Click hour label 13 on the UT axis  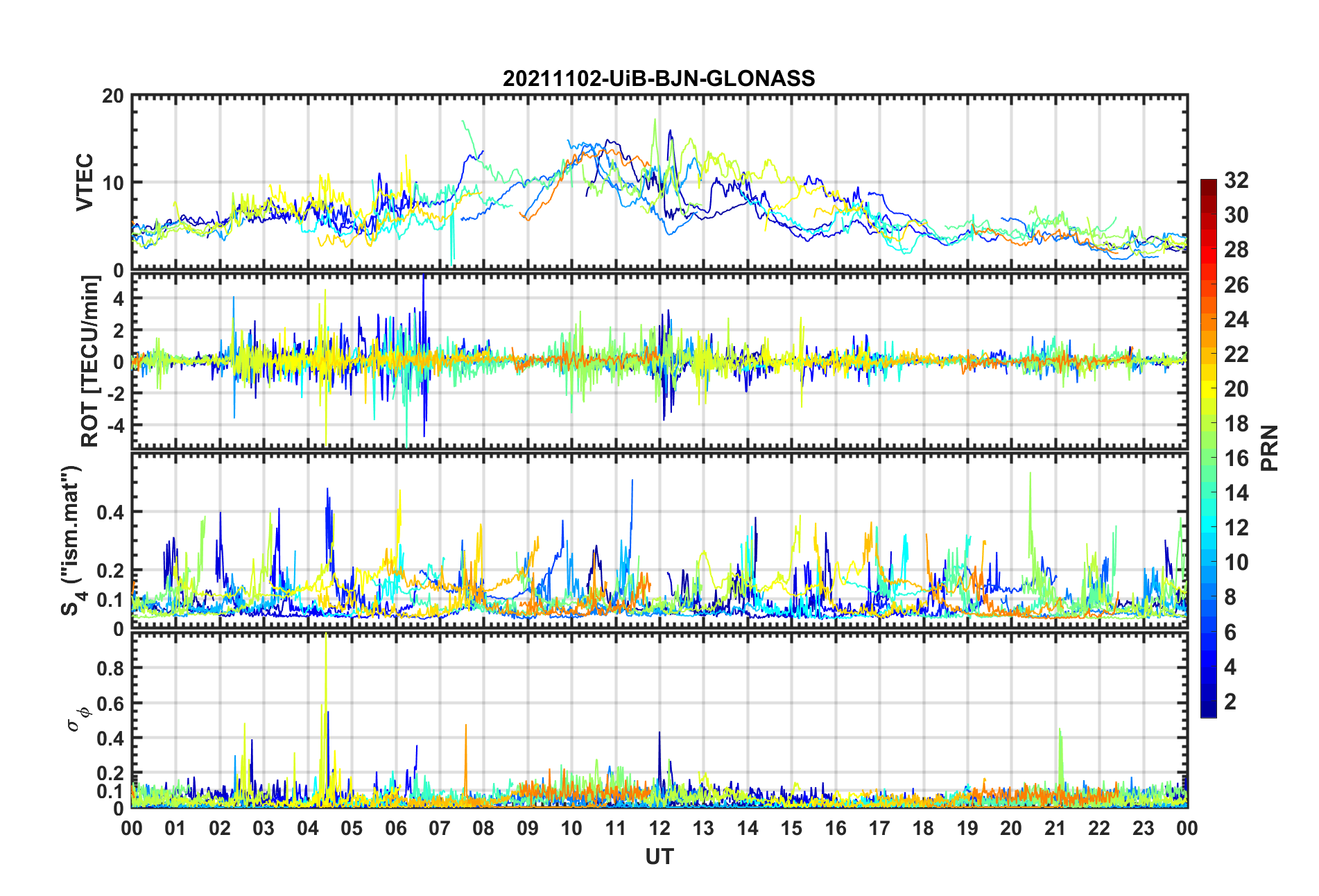click(703, 829)
